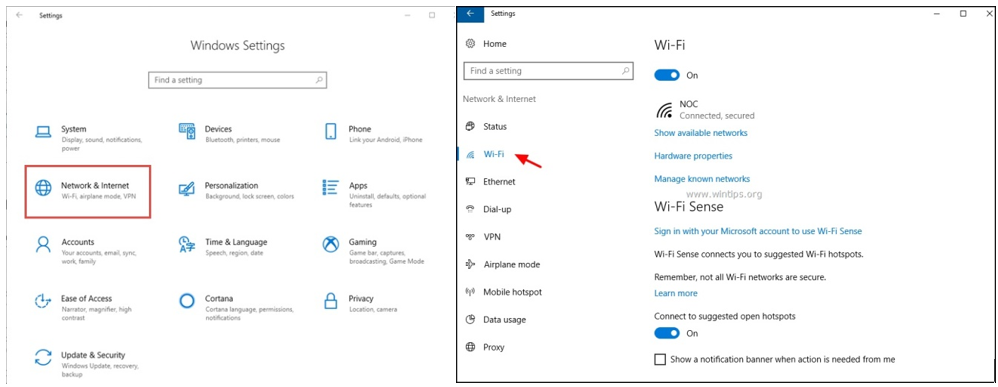Click the Update & Security title text
This screenshot has height=387, width=998.
click(93, 355)
